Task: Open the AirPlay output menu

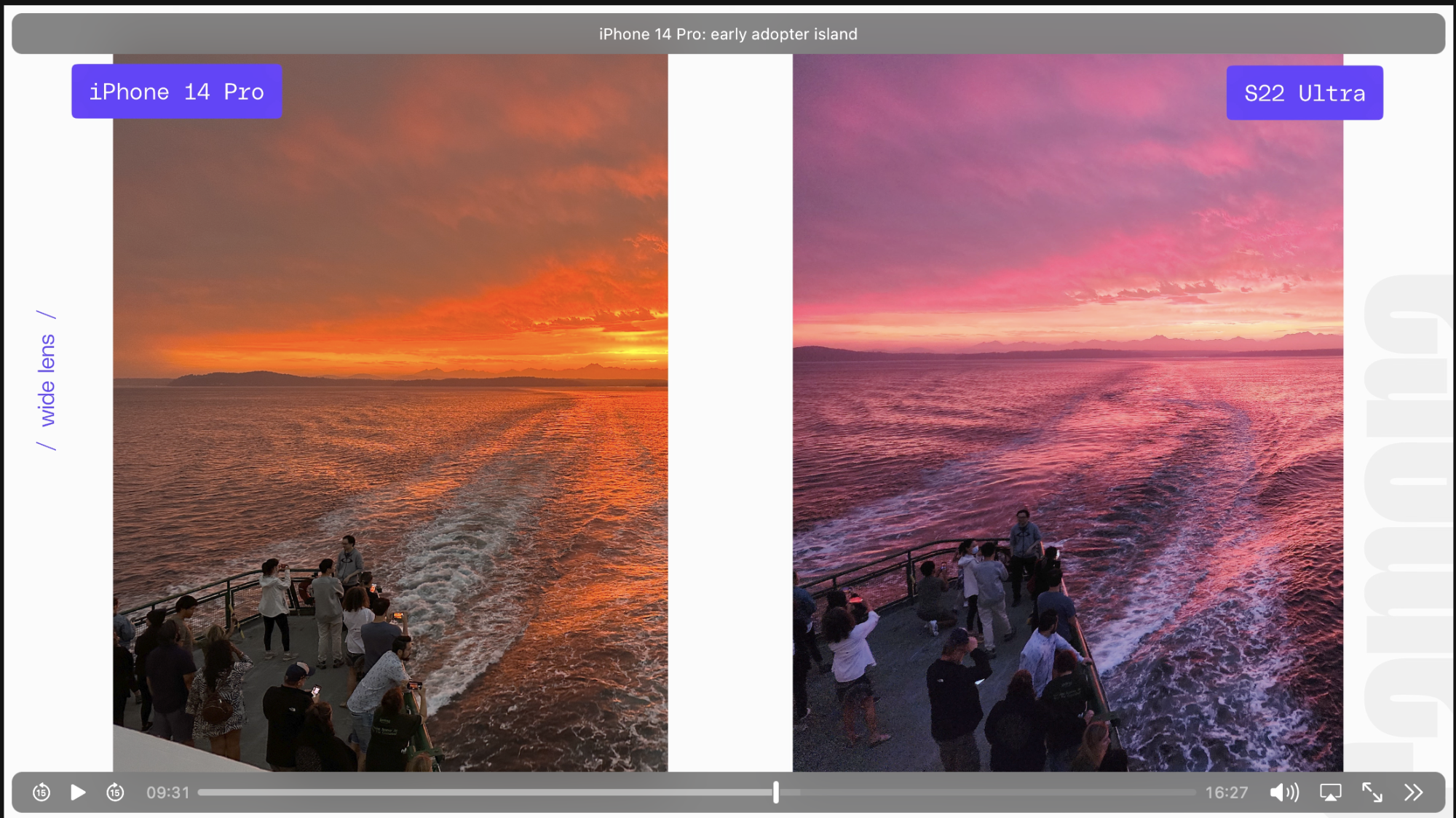Action: pyautogui.click(x=1330, y=792)
